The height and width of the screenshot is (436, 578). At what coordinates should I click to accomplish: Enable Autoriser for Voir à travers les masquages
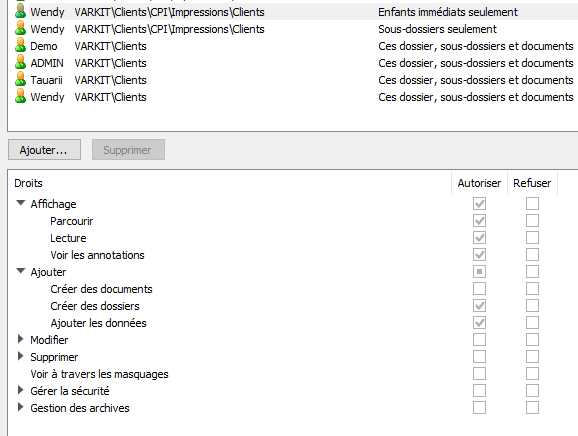(x=479, y=374)
